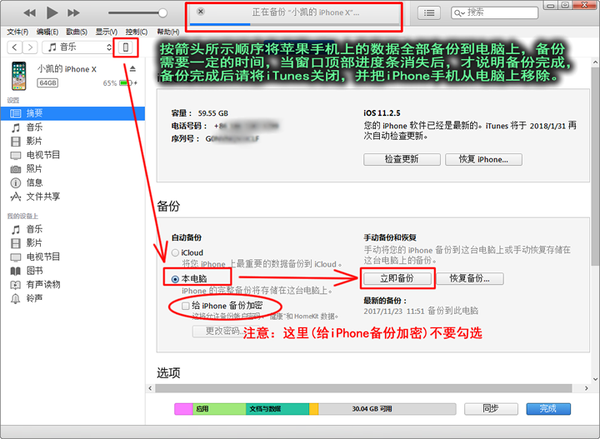Click the 恢复备份... button
This screenshot has width=600, height=439.
click(470, 279)
